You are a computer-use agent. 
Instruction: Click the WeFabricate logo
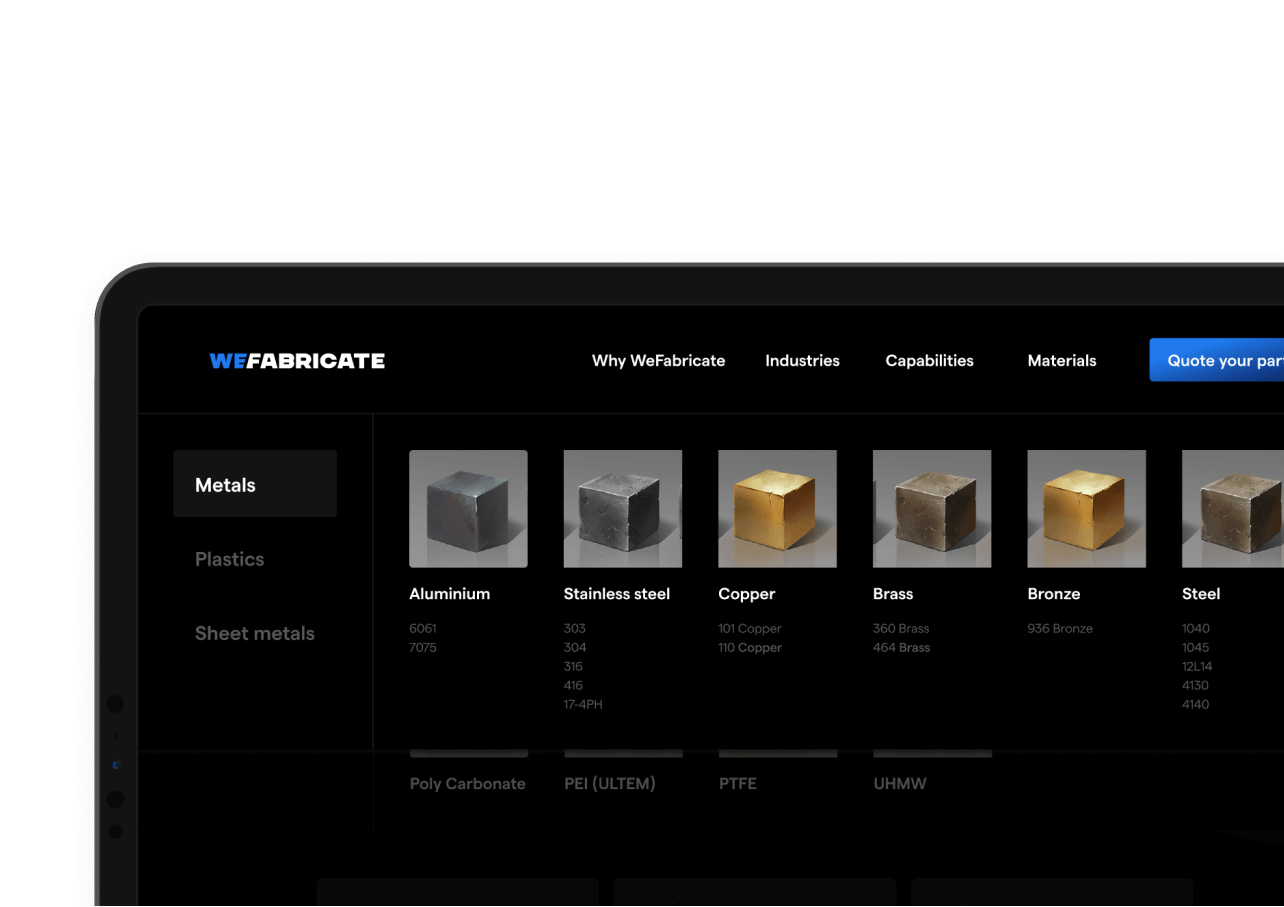(x=297, y=361)
